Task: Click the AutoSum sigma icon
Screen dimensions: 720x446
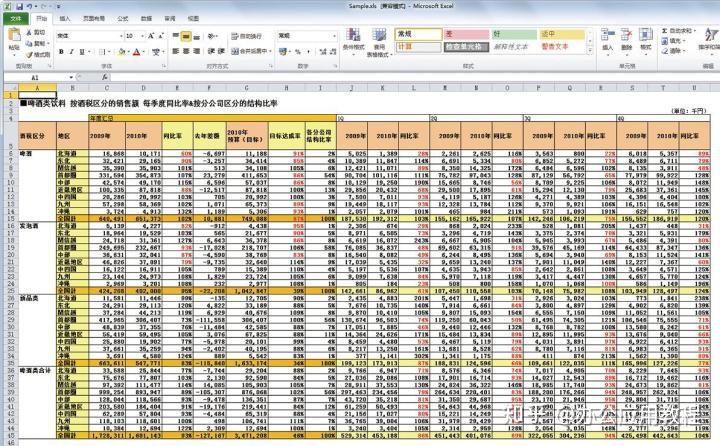Action: pos(664,31)
